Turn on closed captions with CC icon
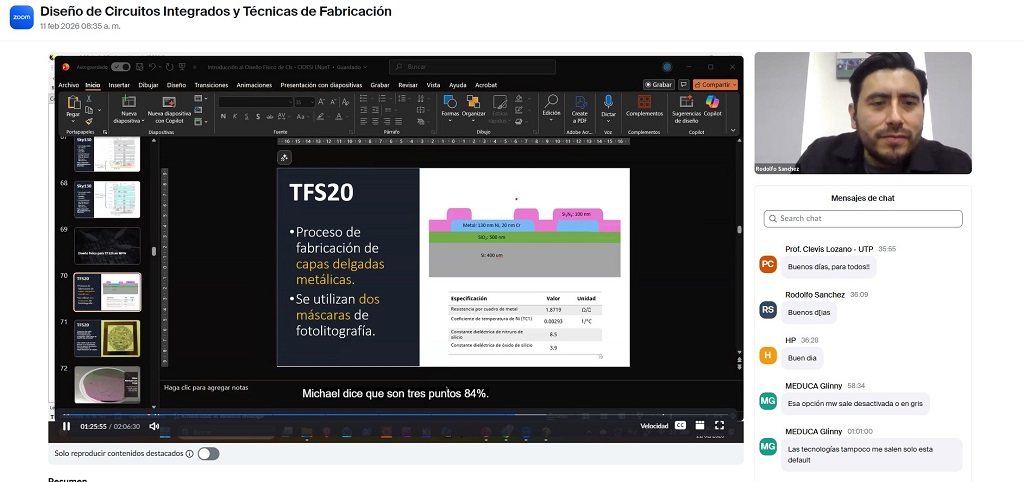1024x482 pixels. click(680, 426)
